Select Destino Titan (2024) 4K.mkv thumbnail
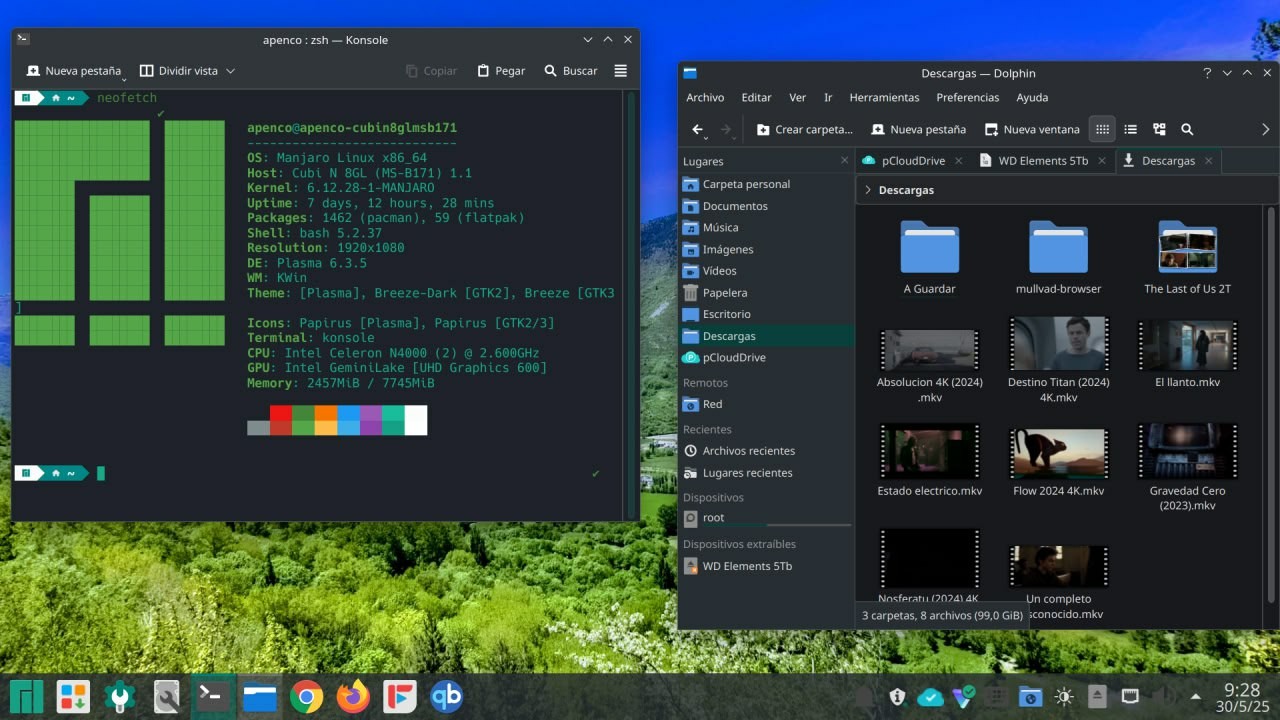 click(x=1058, y=344)
